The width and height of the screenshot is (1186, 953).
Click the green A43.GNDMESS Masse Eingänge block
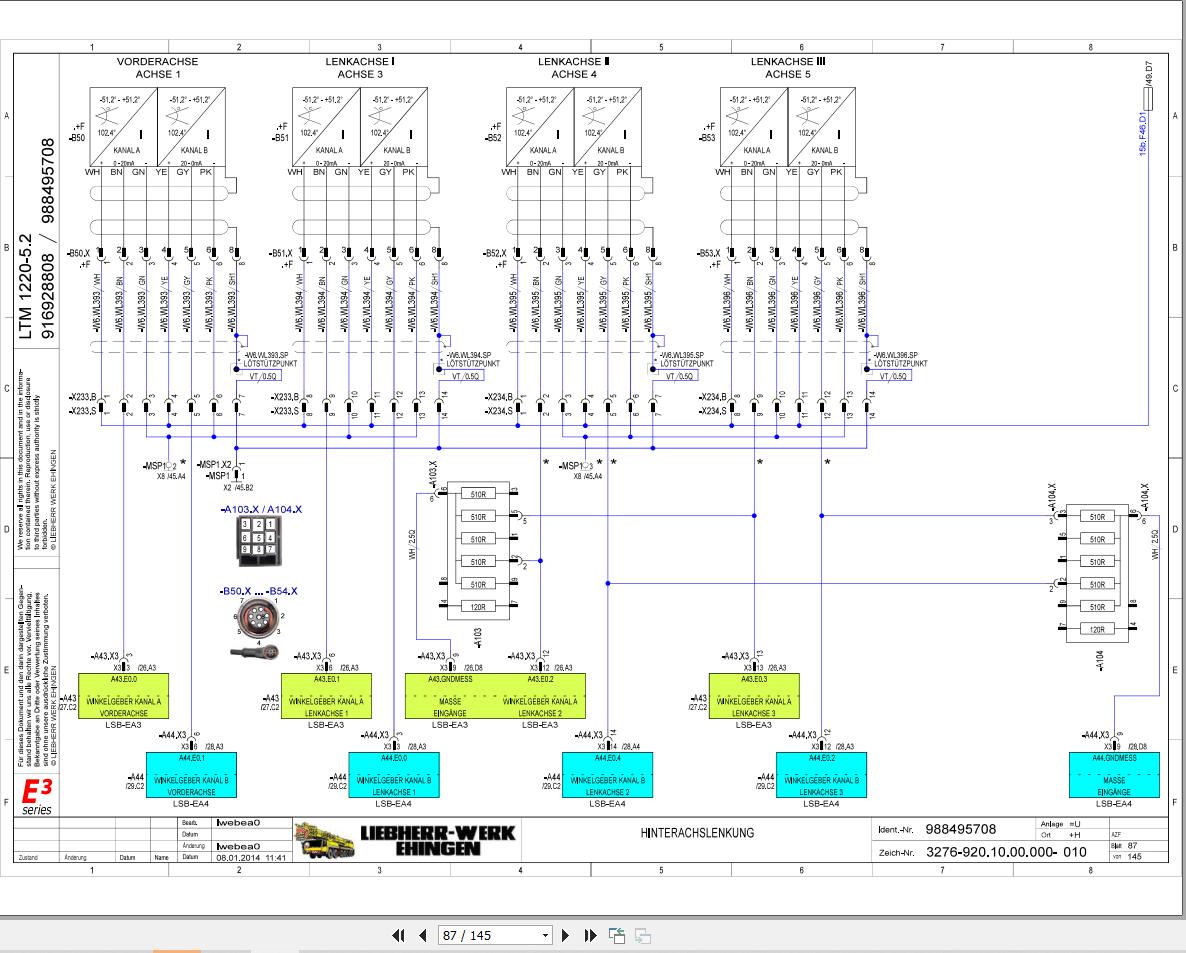point(450,696)
